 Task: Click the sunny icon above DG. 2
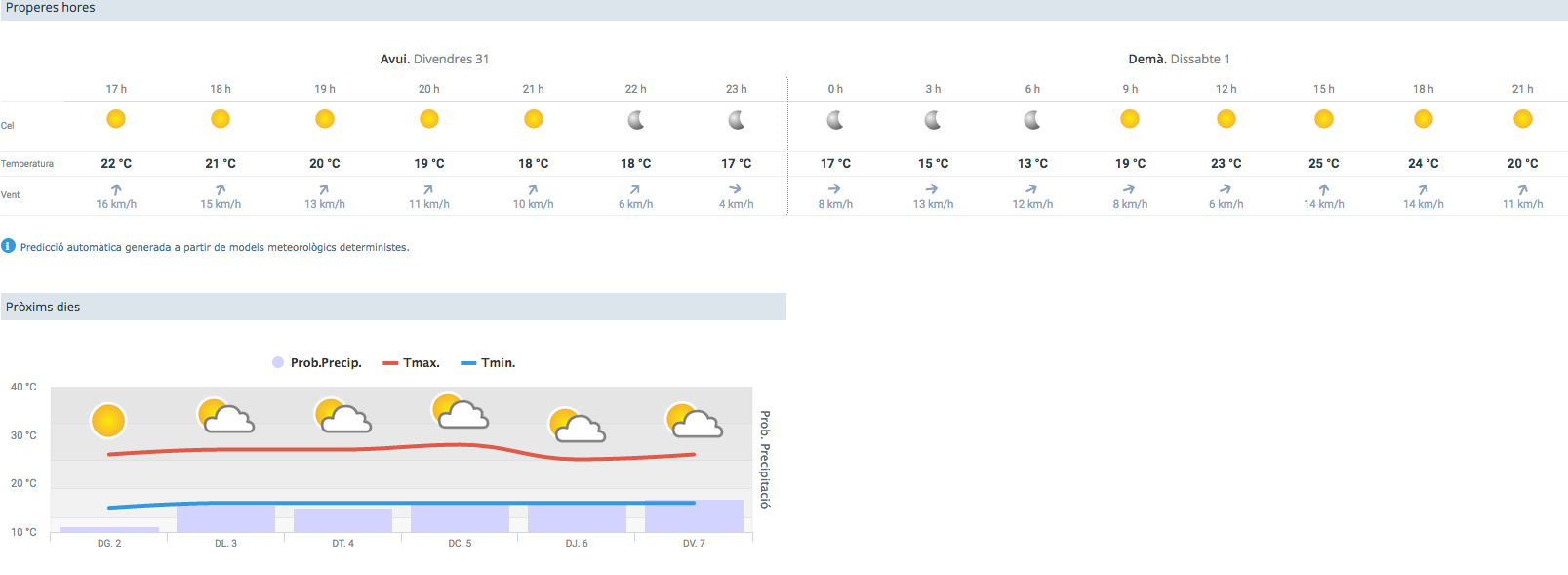108,421
